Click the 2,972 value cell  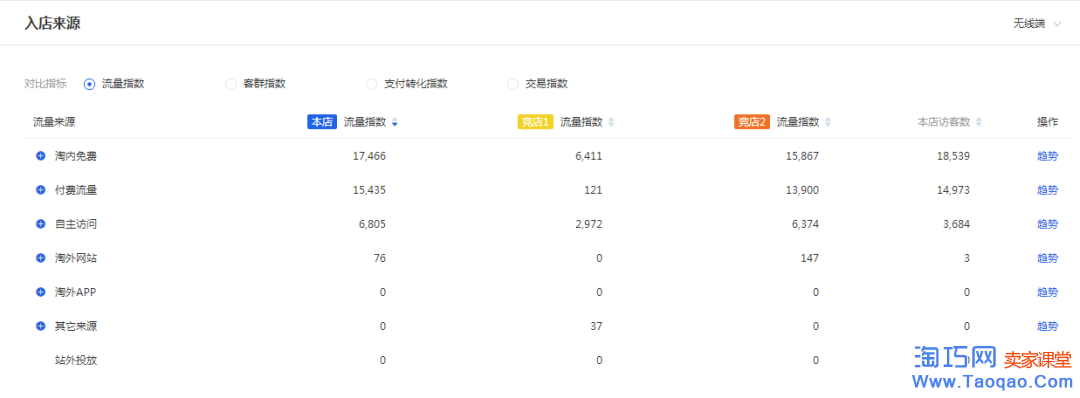589,224
